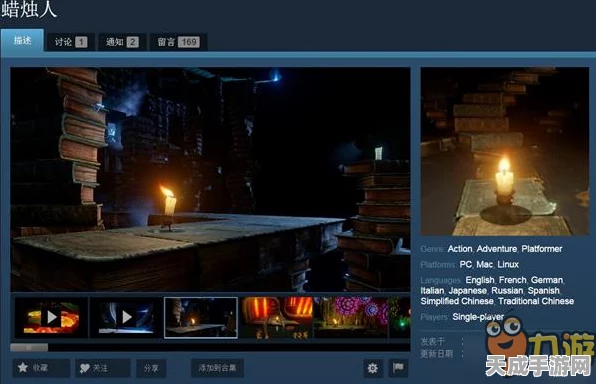Play the second video thumbnail with blue scene
Image resolution: width=596 pixels, height=384 pixels.
tap(126, 317)
